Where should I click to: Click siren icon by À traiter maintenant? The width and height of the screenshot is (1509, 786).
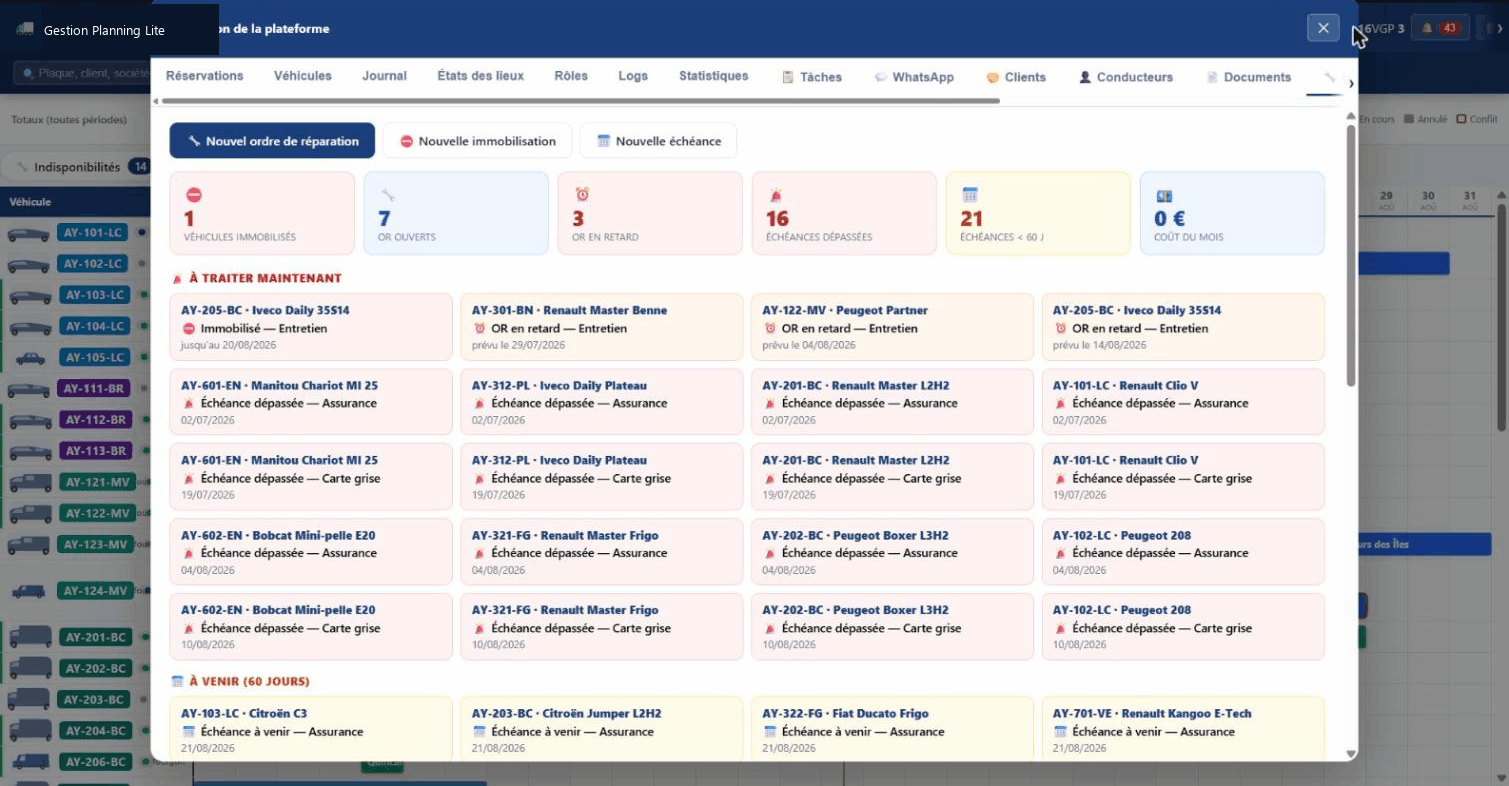[177, 279]
